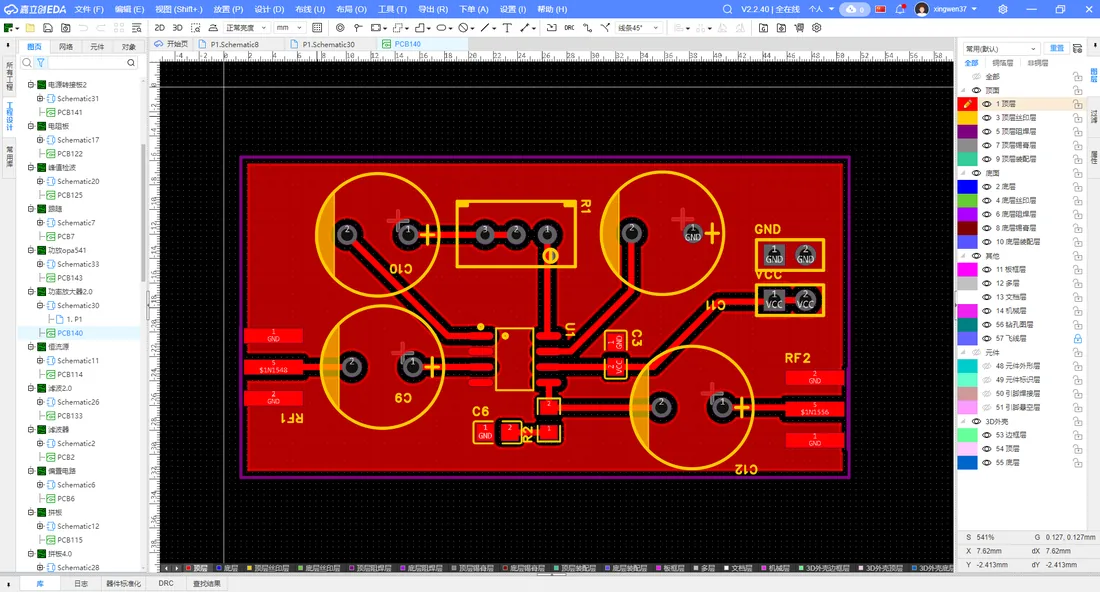Image resolution: width=1100 pixels, height=592 pixels.
Task: Hide the 3 顶层丝印层 layer
Action: 986,118
